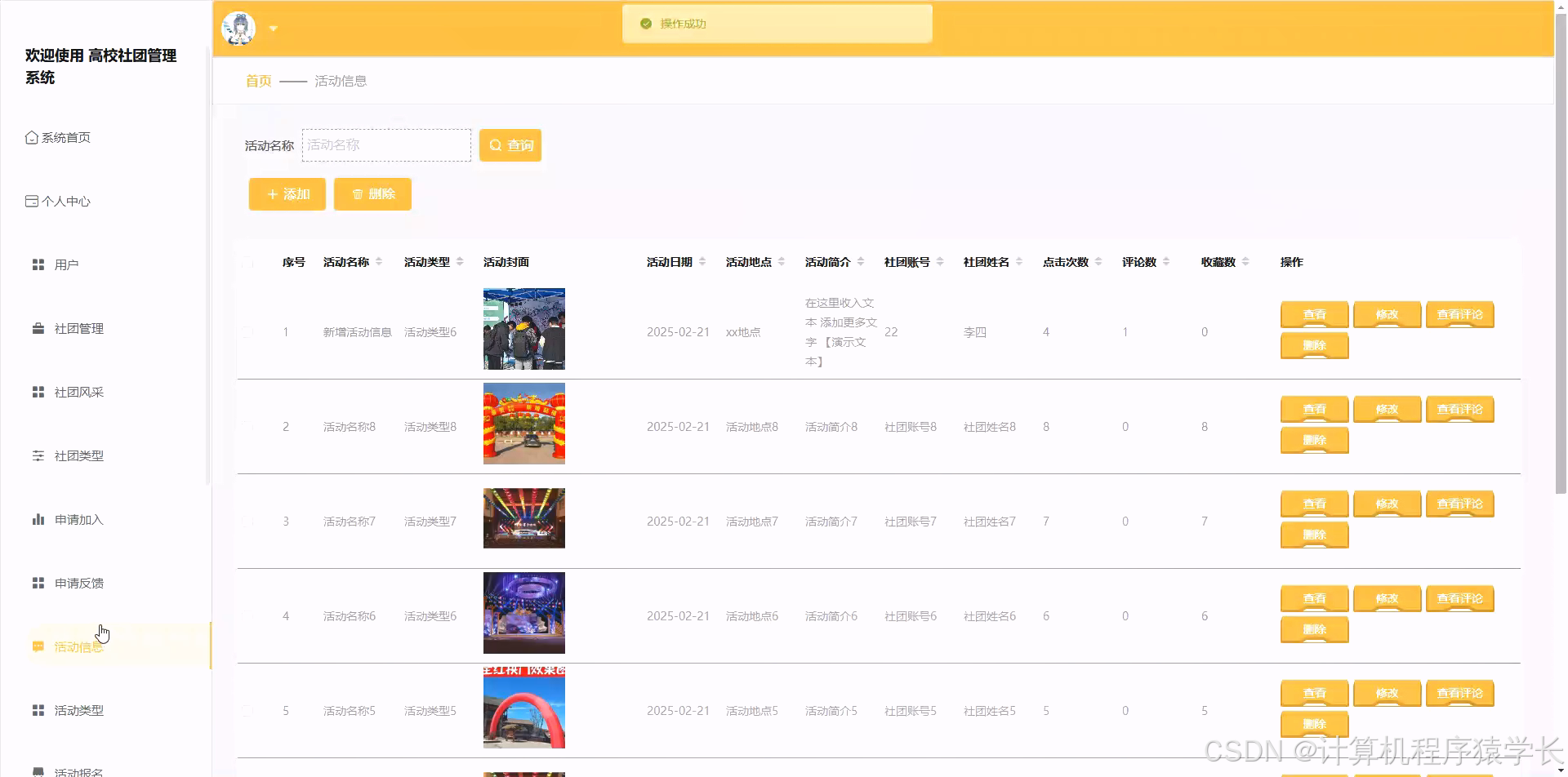The width and height of the screenshot is (1568, 777).
Task: Open the inflatable arch cover of 活动名称5
Action: point(524,708)
